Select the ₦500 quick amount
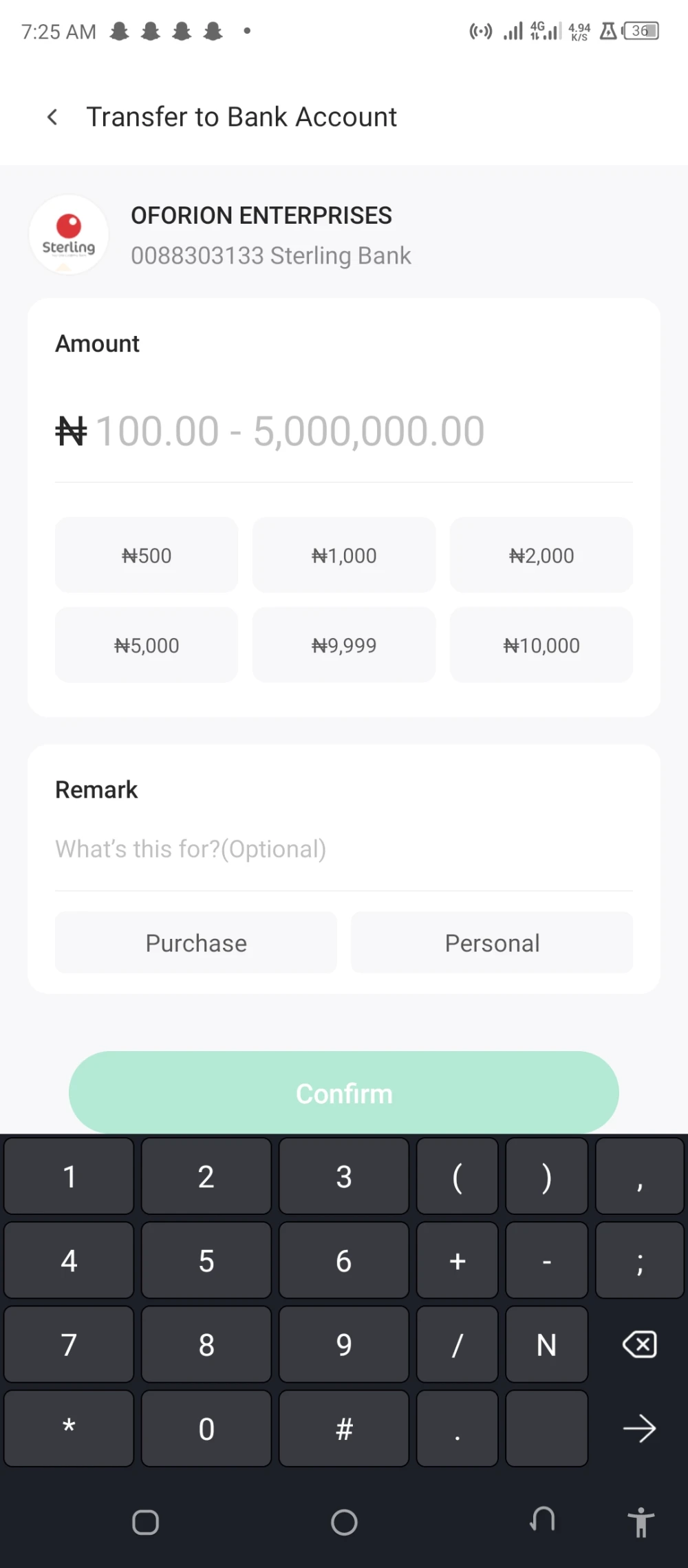 (x=147, y=555)
